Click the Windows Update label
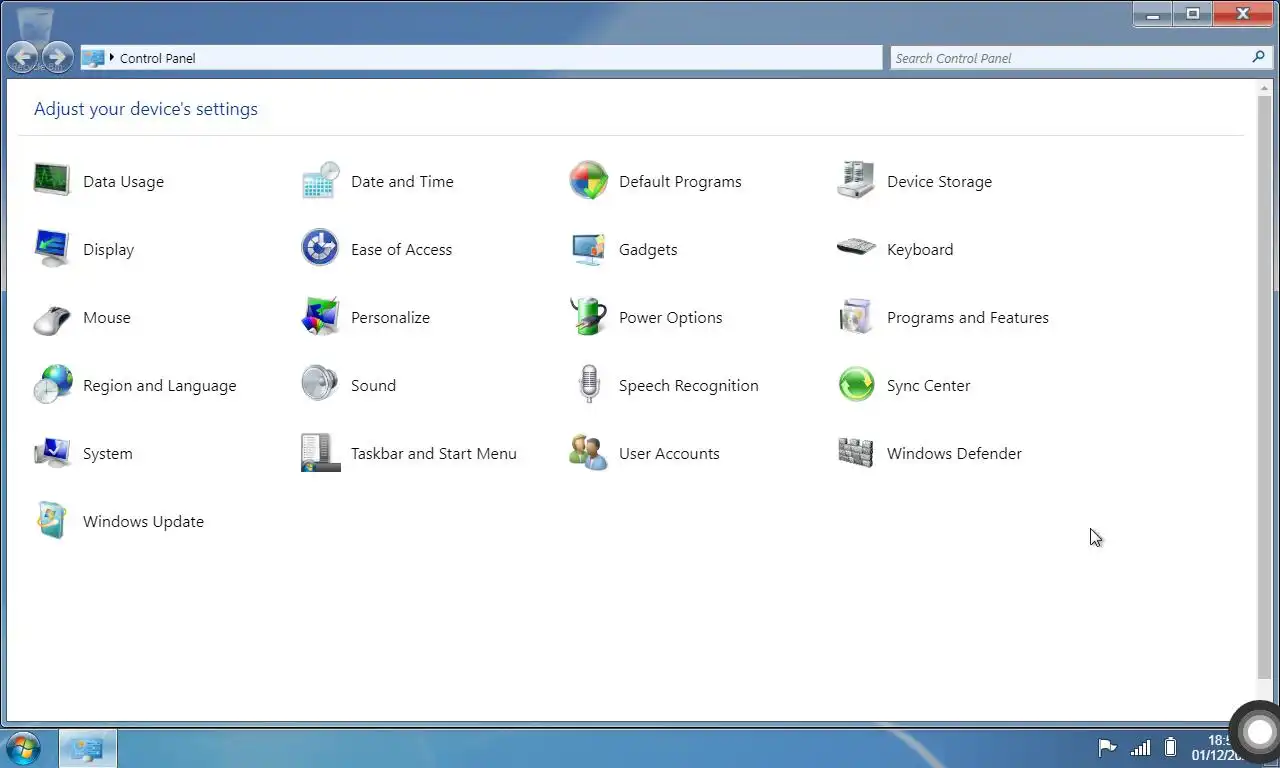The width and height of the screenshot is (1280, 768). tap(143, 522)
